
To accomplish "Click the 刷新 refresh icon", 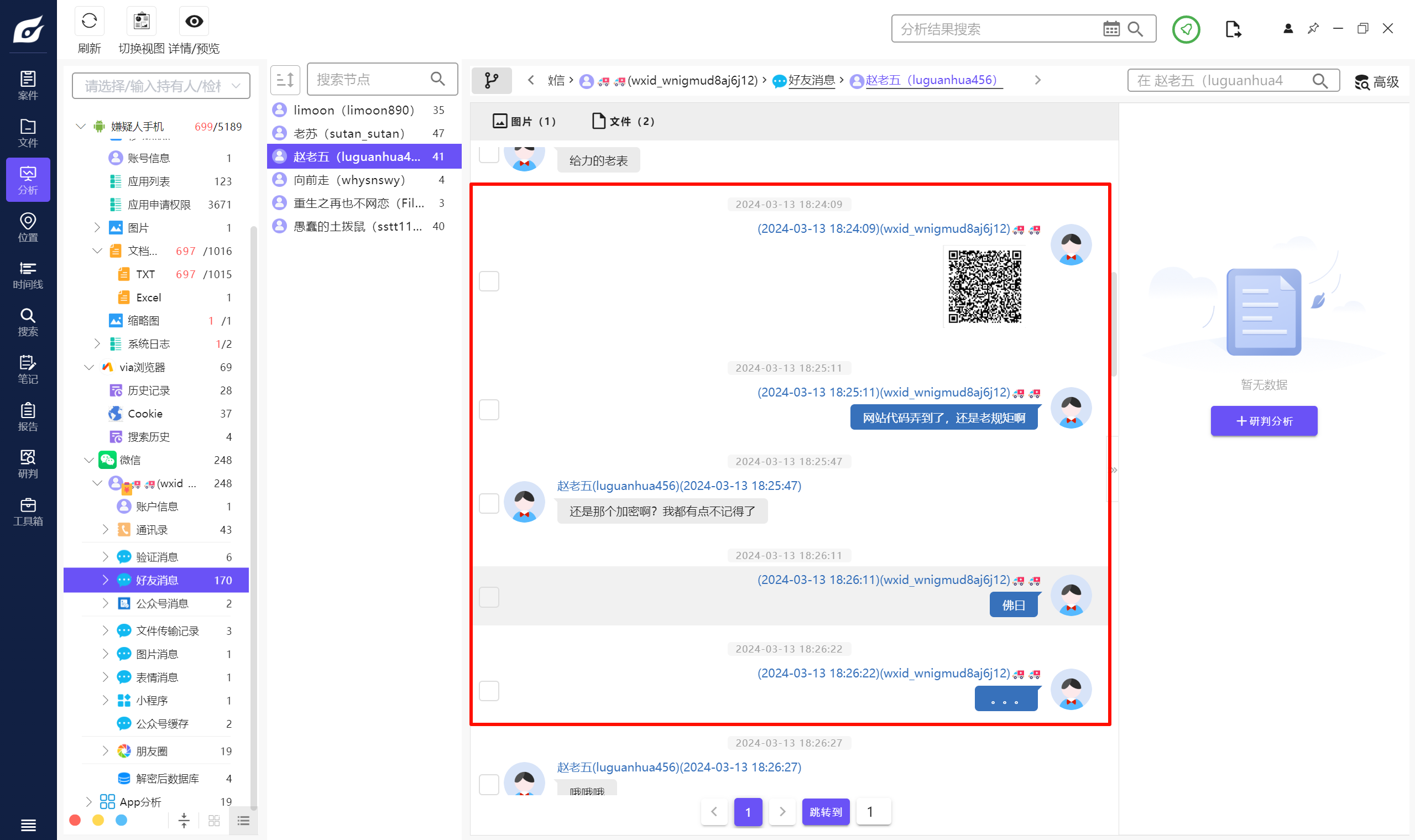I will [x=90, y=22].
